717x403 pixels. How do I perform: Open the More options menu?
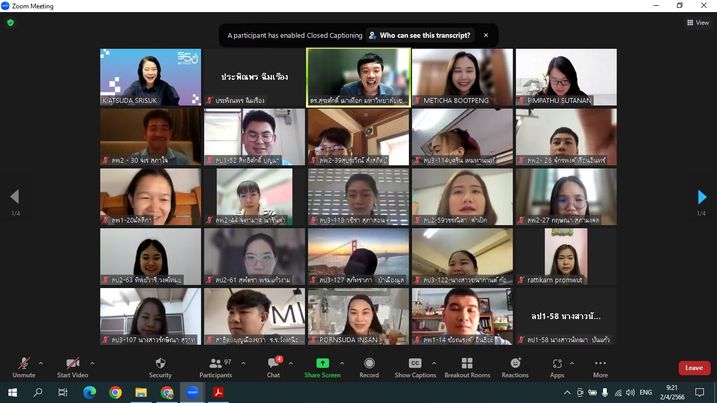[x=600, y=366]
